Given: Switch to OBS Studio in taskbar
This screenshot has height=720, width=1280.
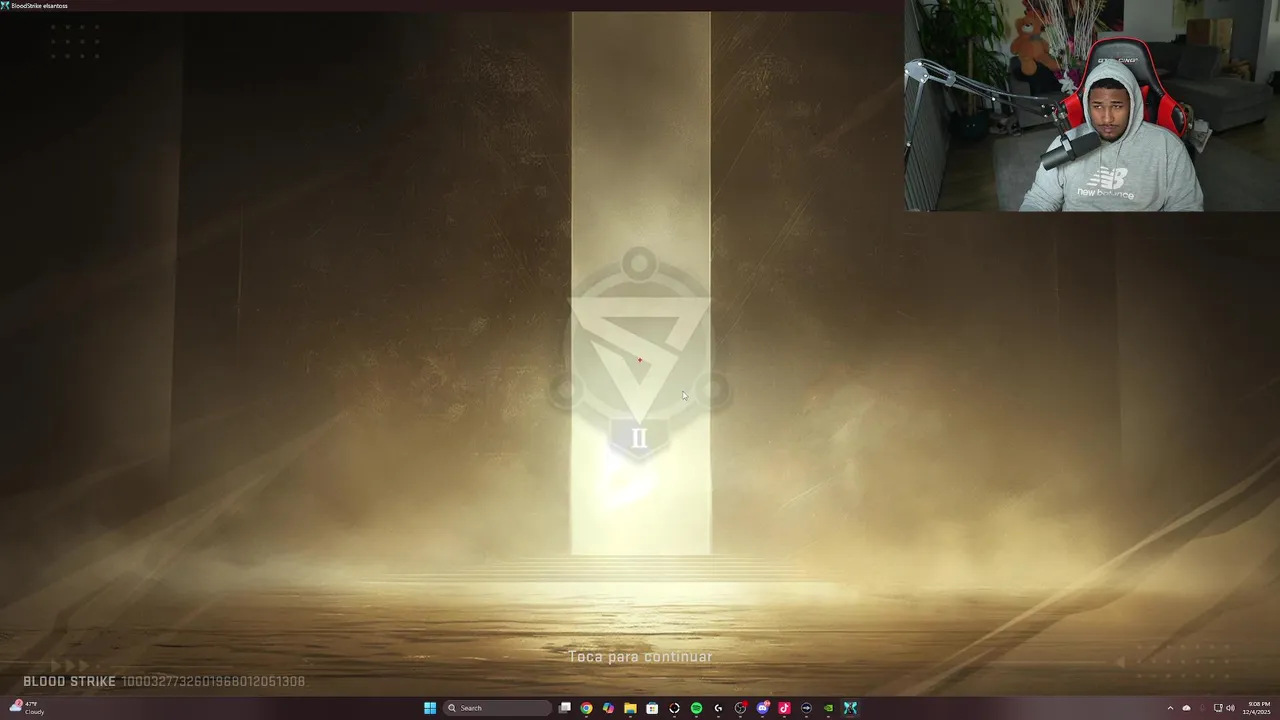Looking at the screenshot, I should coord(740,708).
